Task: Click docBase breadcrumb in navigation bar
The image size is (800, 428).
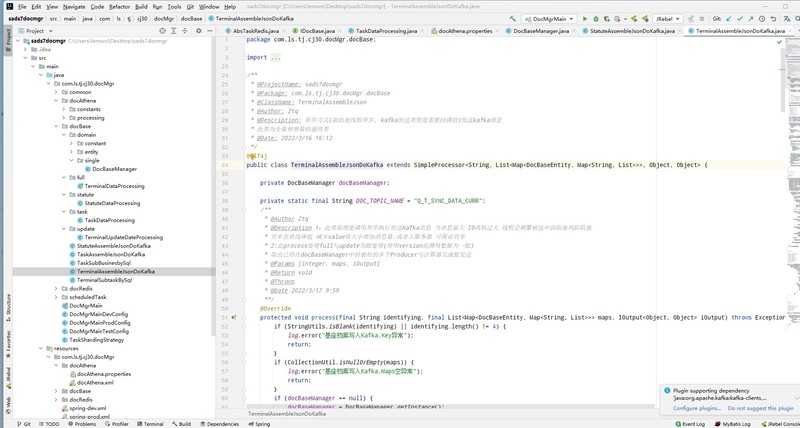Action: tap(192, 19)
